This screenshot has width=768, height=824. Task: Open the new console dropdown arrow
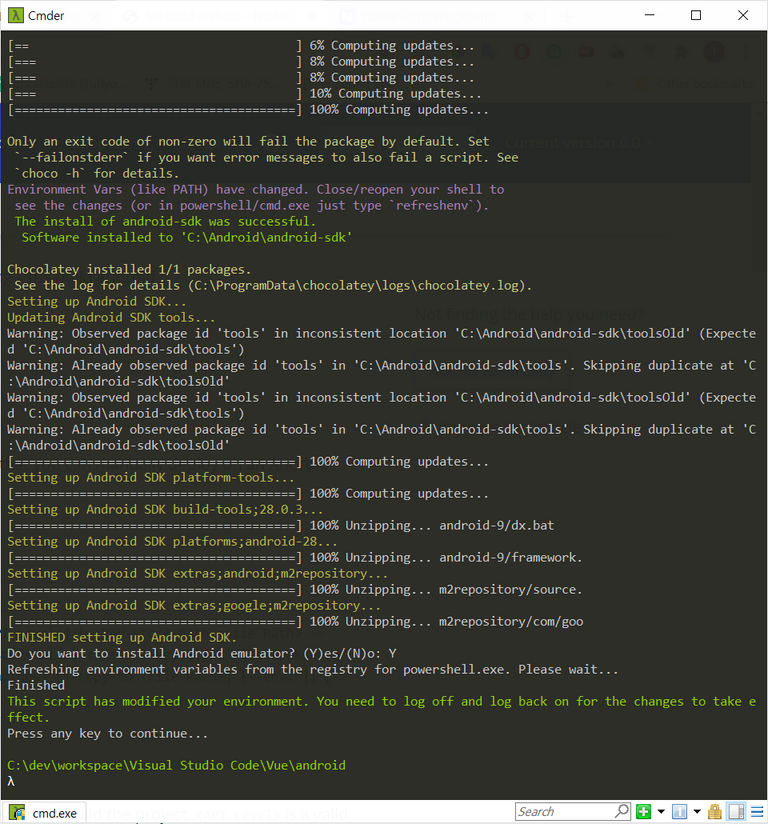(661, 811)
